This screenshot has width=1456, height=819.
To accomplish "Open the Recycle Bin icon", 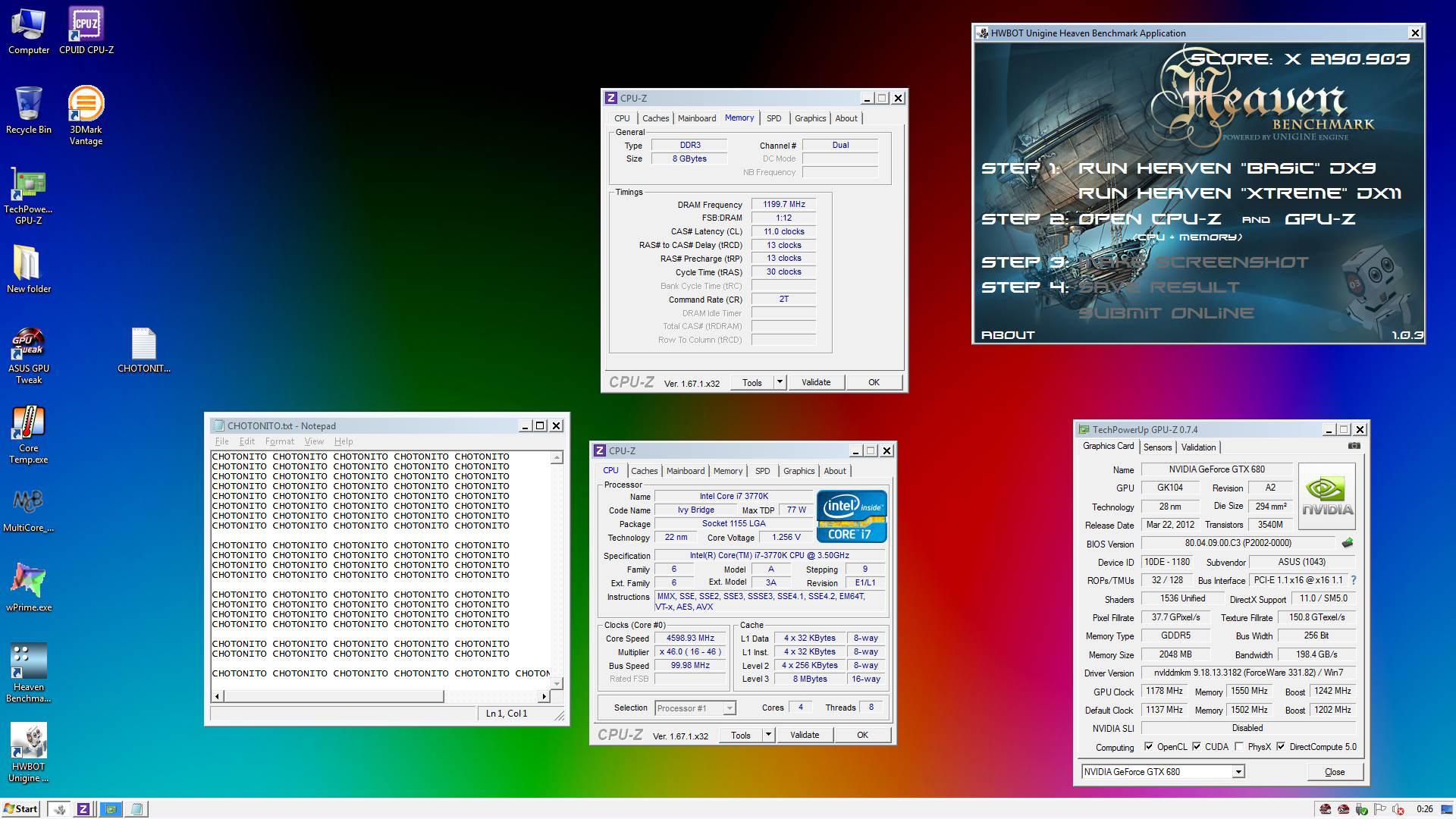I will [x=29, y=111].
